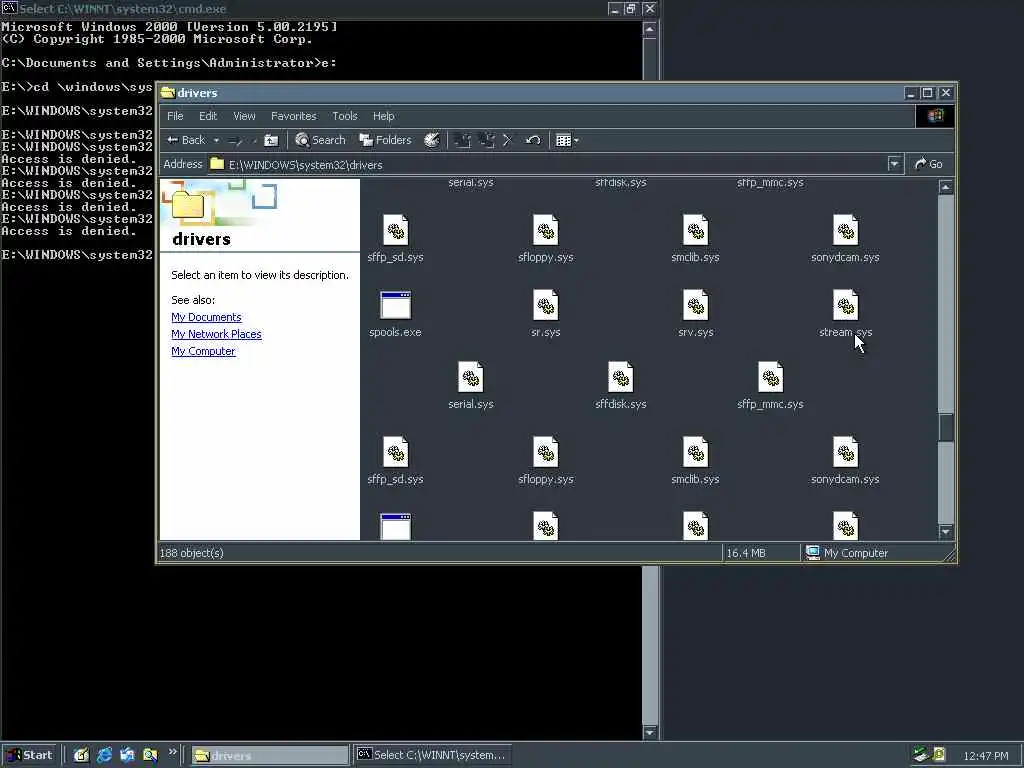Click the Move To toolbar icon
Screen dimensions: 1024x768
point(462,140)
